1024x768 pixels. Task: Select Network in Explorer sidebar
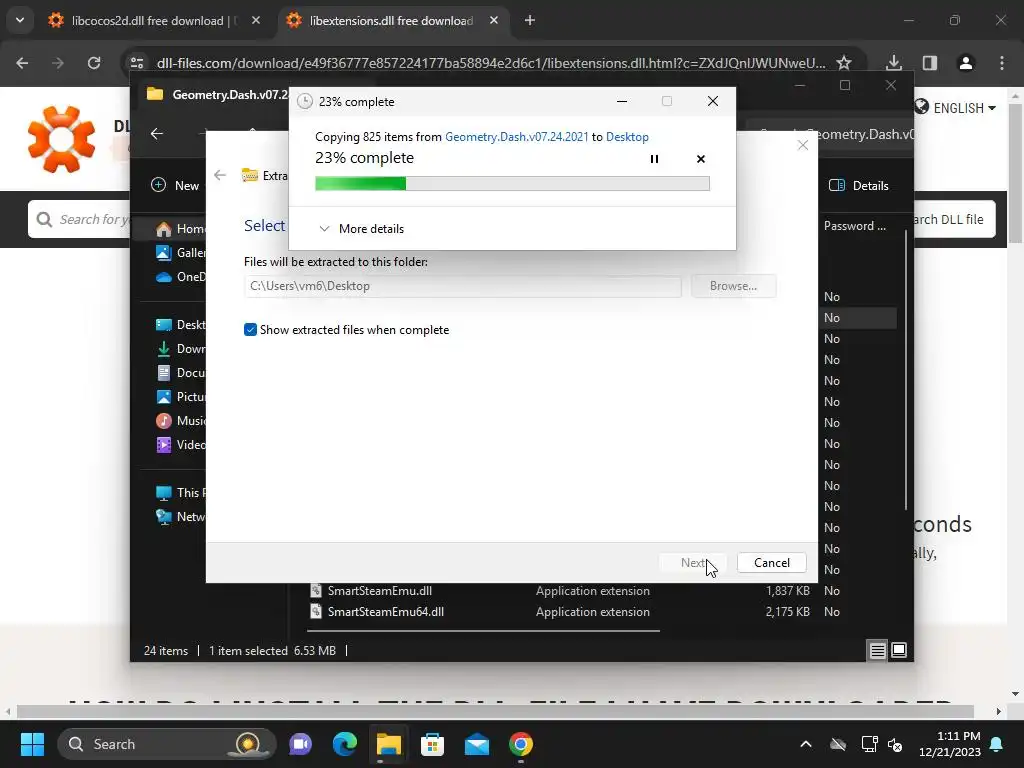click(180, 517)
